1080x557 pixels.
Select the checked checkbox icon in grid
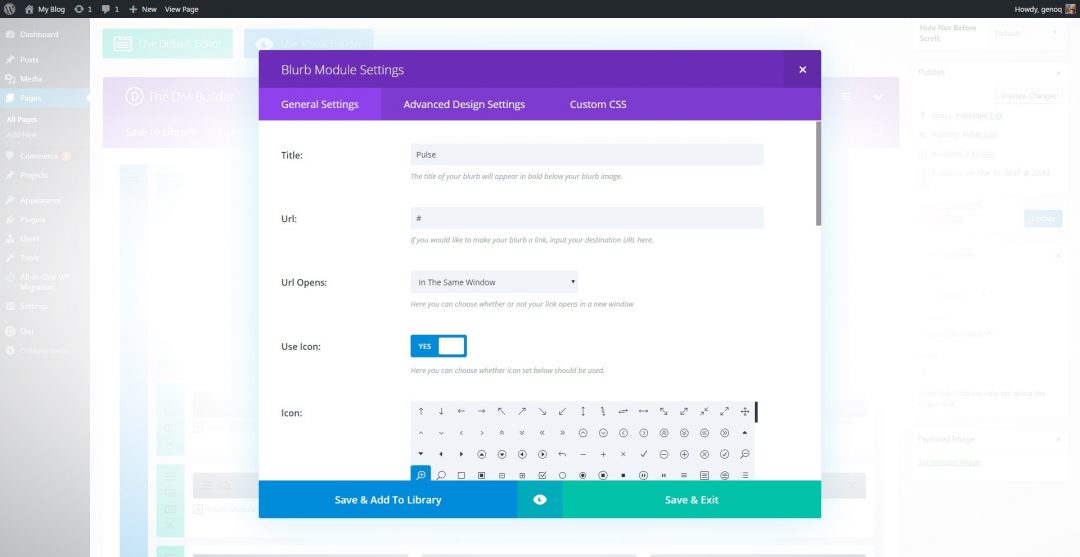coord(542,475)
